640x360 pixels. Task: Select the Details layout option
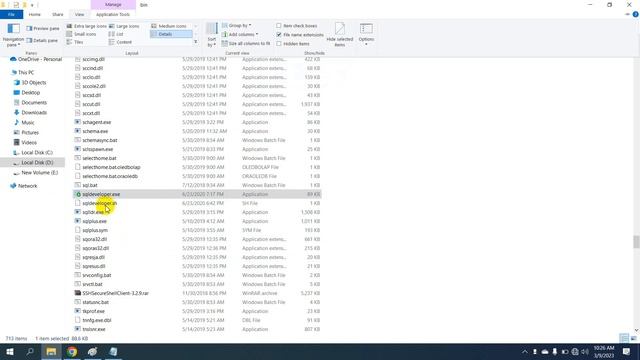tap(171, 34)
